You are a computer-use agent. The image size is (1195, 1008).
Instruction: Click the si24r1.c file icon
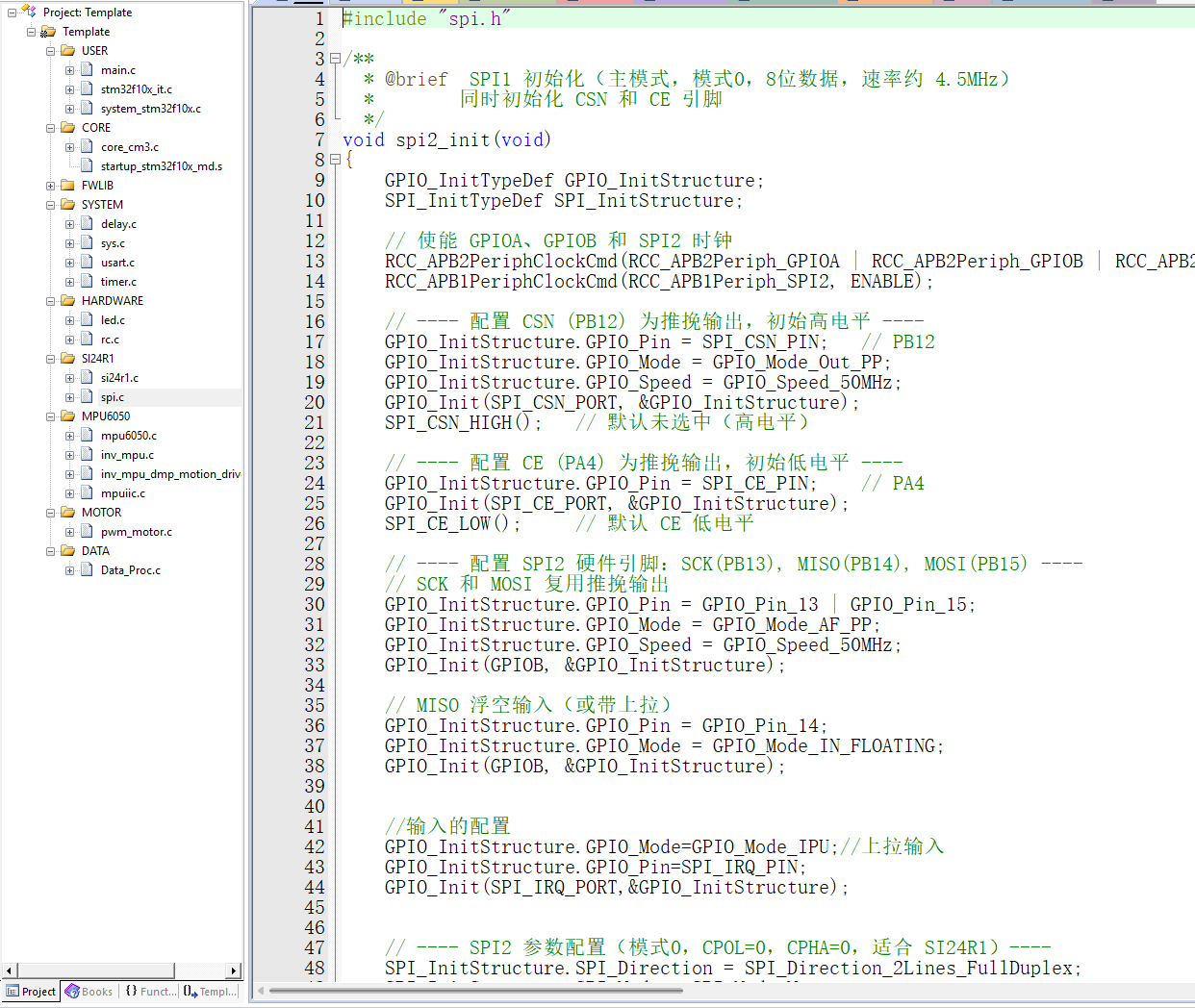tap(87, 377)
